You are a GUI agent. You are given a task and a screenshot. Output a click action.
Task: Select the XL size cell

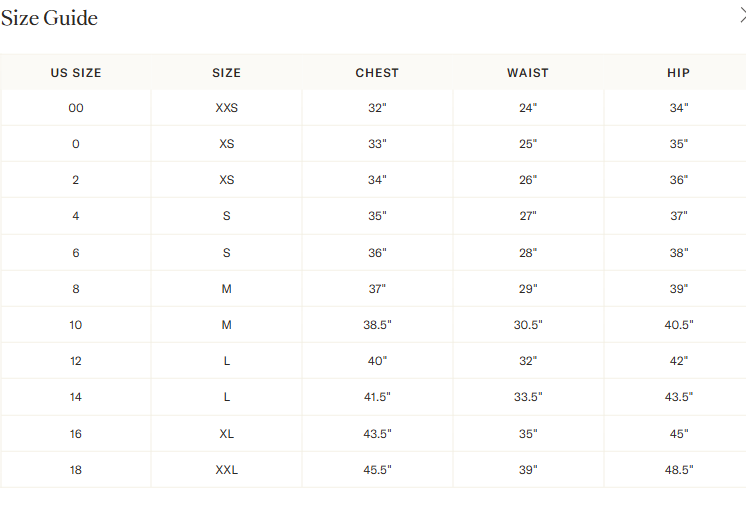[226, 434]
